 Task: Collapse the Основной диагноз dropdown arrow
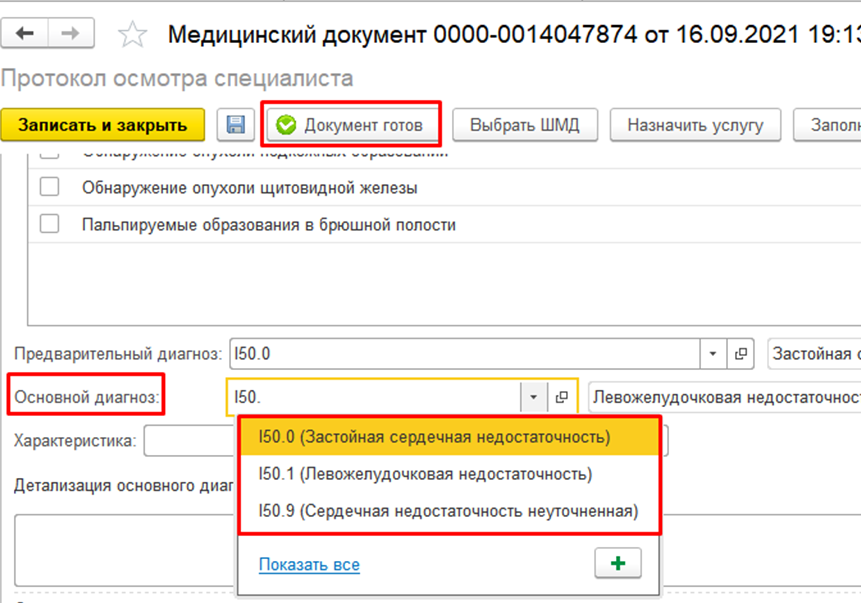click(x=534, y=398)
